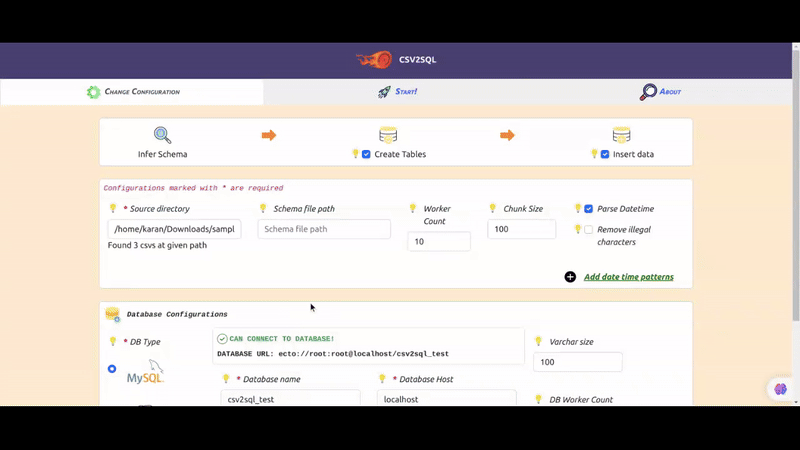Click the lightbulb hint for Database Host

[x=382, y=379]
